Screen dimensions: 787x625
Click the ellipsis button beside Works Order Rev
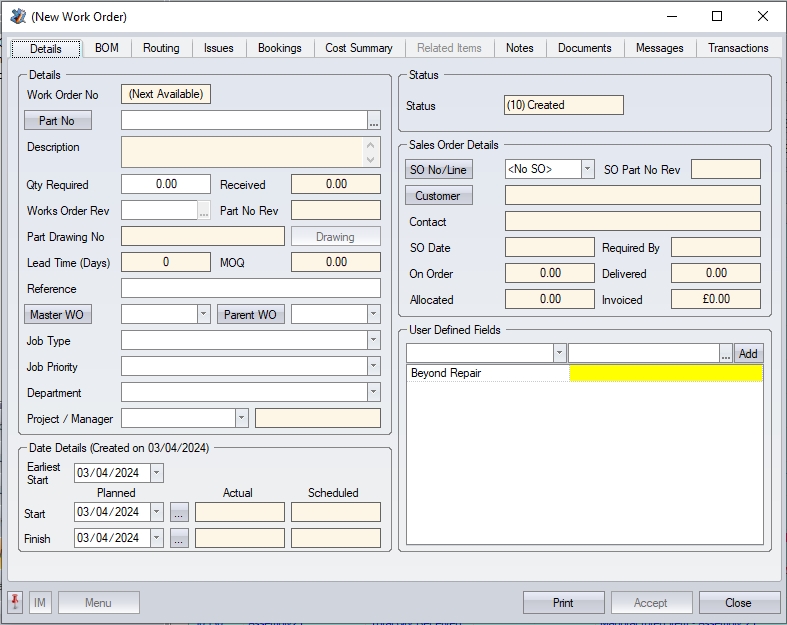(x=204, y=211)
